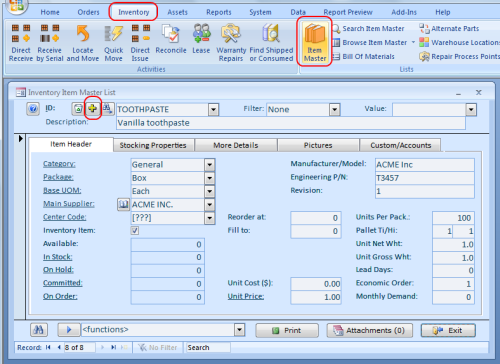Click the add new item plus icon

[x=93, y=109]
